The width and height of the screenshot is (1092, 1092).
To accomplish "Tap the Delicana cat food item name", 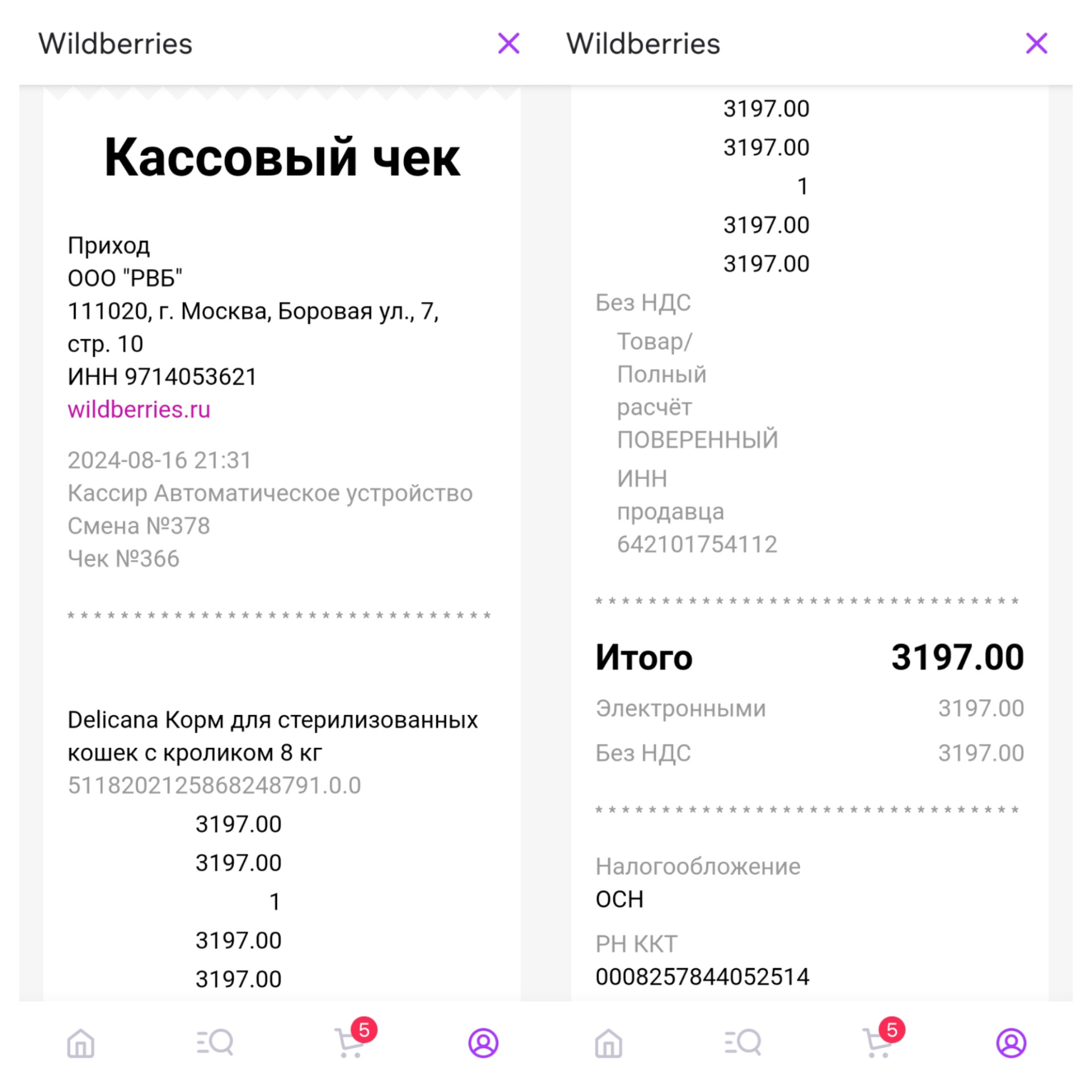I will click(272, 736).
